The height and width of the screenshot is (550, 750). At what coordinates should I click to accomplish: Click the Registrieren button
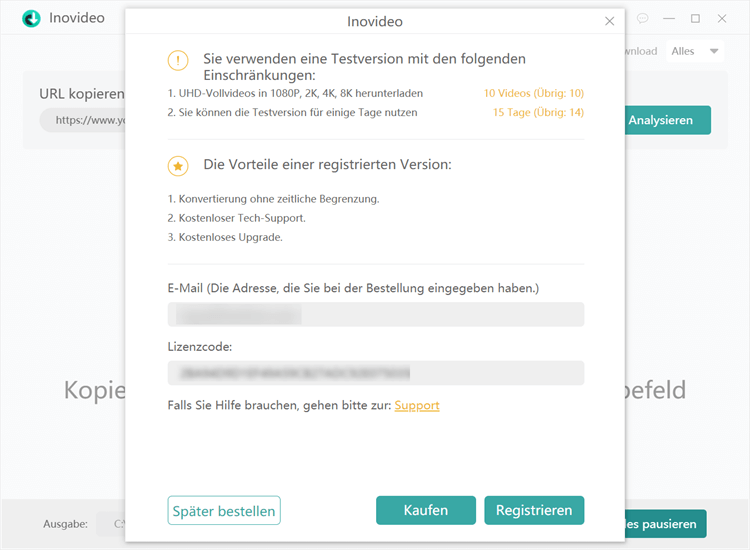[x=534, y=510]
